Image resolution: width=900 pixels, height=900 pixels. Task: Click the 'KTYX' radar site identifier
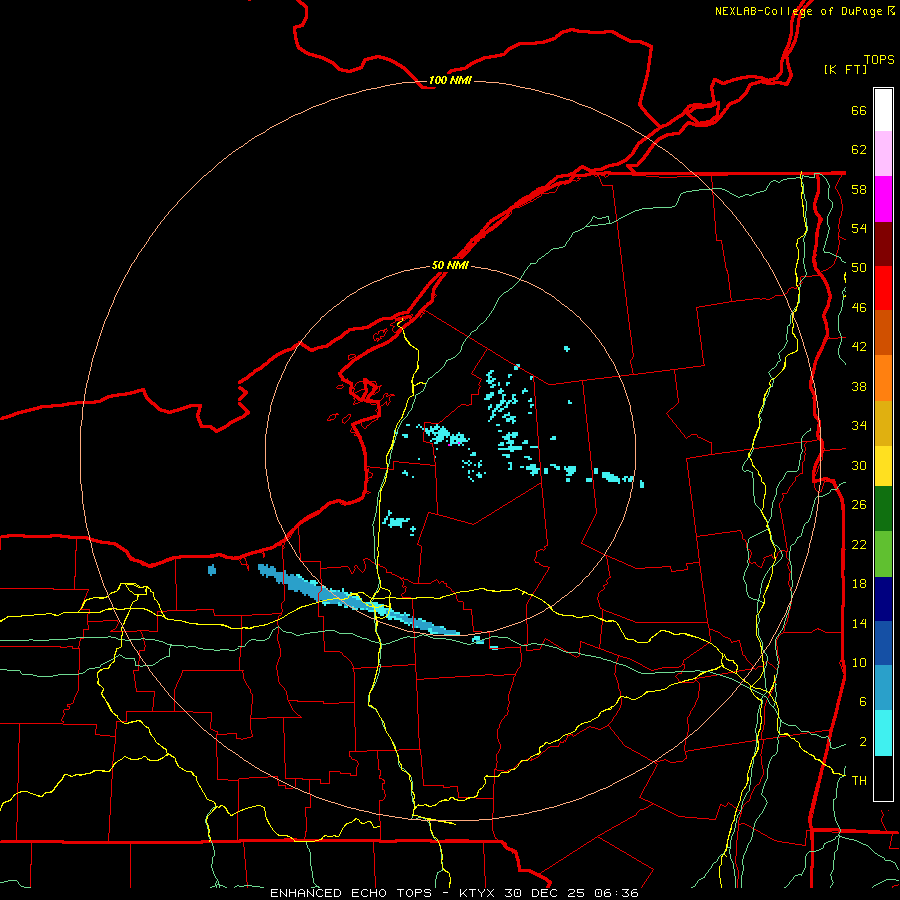pyautogui.click(x=476, y=893)
